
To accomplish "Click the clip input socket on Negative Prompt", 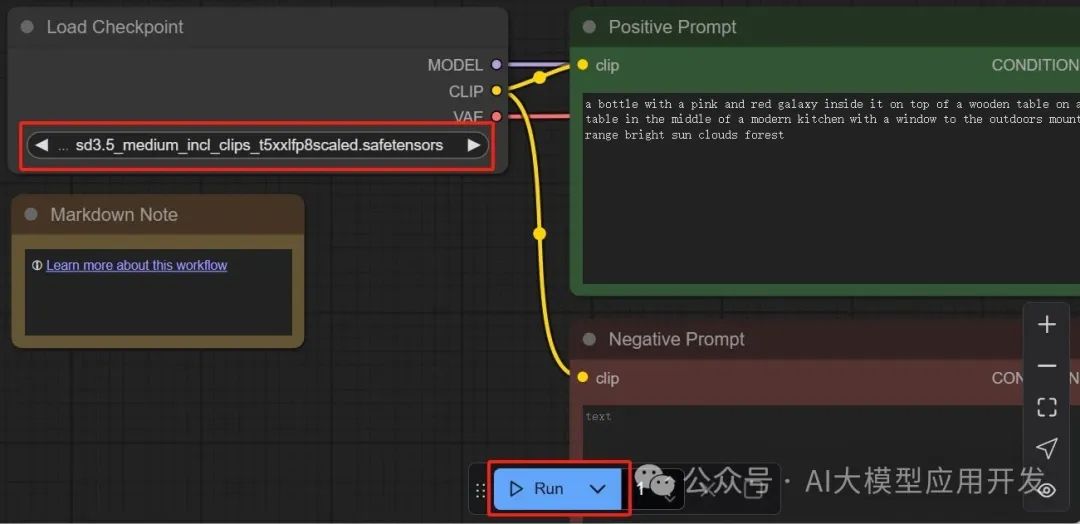I will 583,377.
